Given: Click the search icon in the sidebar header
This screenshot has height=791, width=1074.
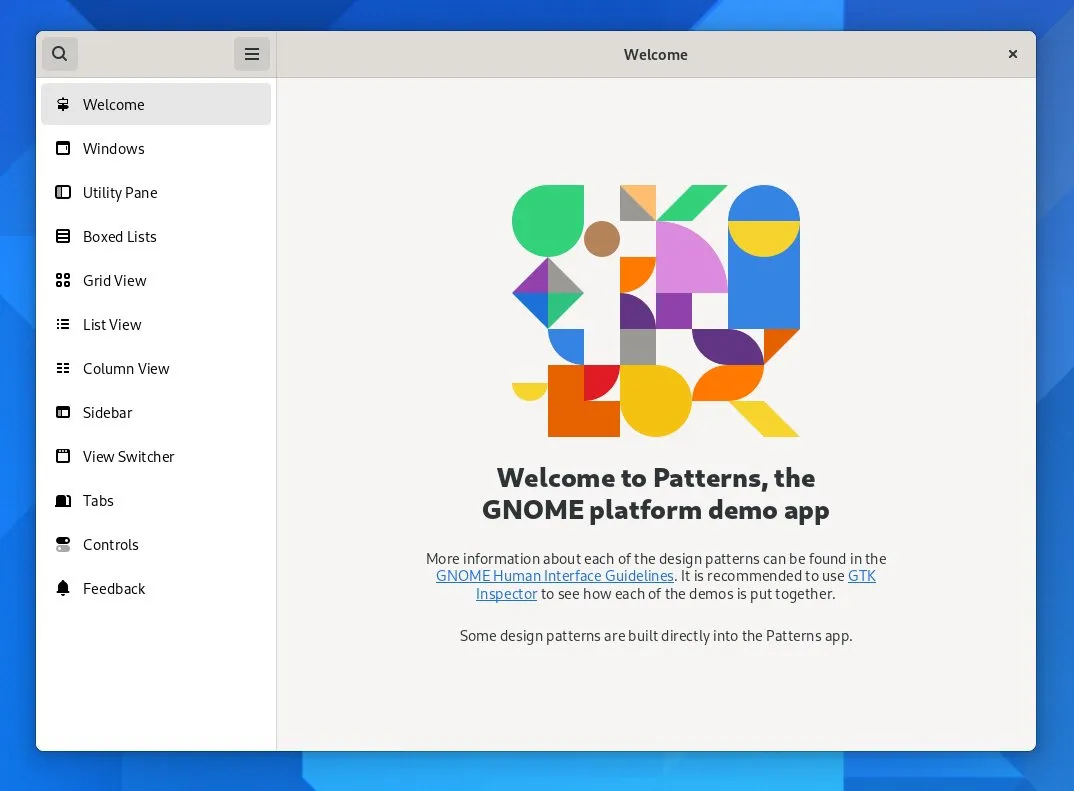Looking at the screenshot, I should 60,54.
